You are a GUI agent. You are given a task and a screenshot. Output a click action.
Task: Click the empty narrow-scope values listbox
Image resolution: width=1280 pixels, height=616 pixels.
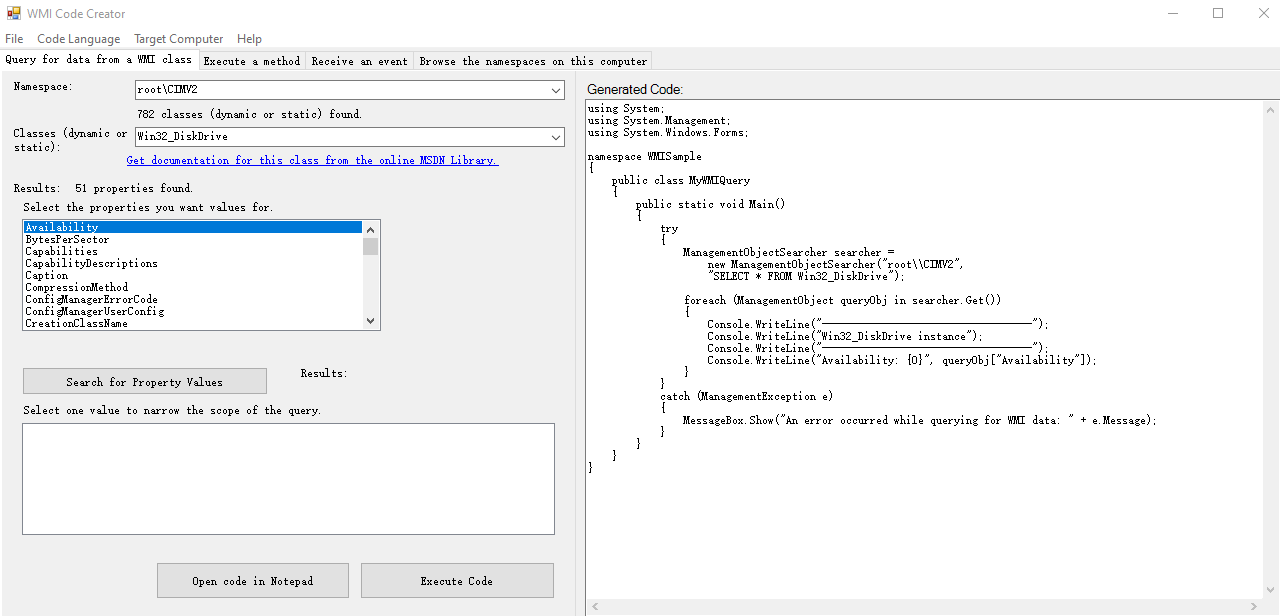point(288,478)
